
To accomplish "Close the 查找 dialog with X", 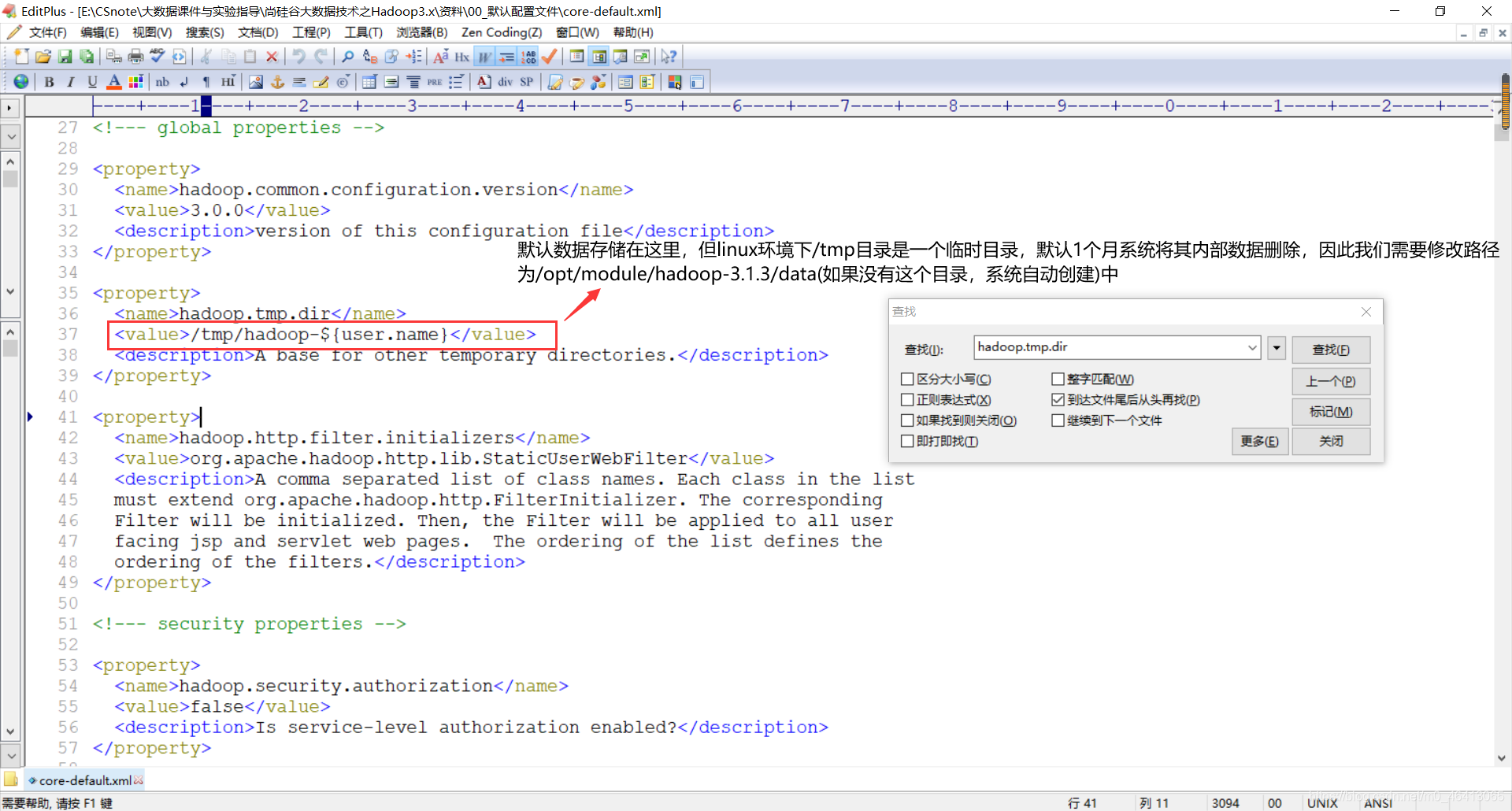I will [x=1366, y=312].
